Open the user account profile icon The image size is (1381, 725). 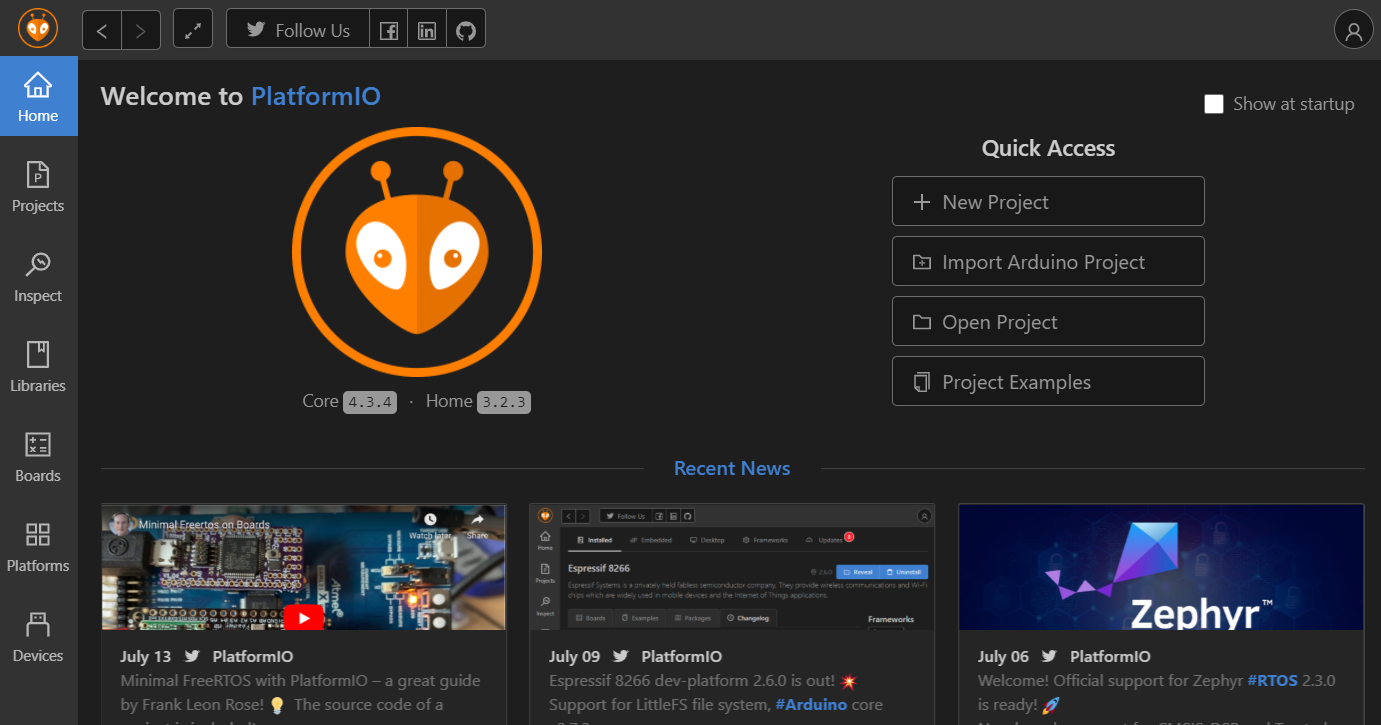1354,30
